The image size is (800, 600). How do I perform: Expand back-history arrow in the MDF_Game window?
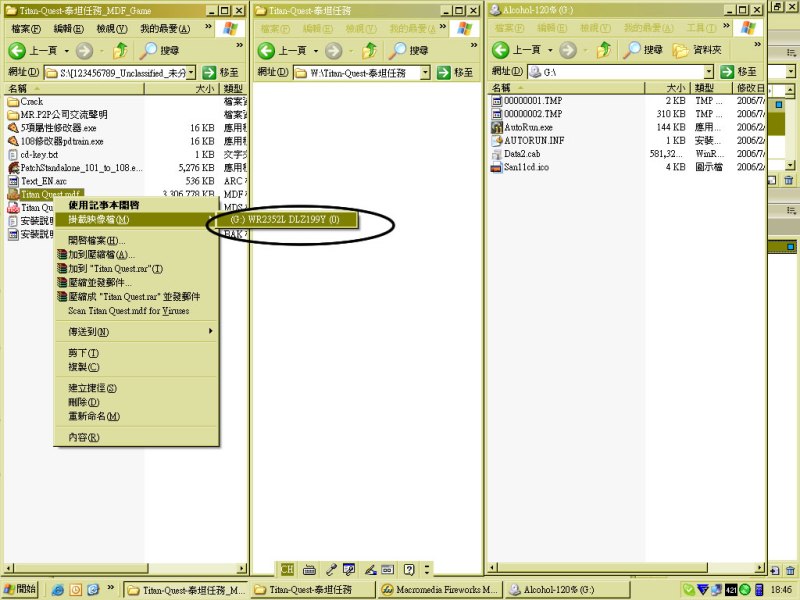[66, 51]
